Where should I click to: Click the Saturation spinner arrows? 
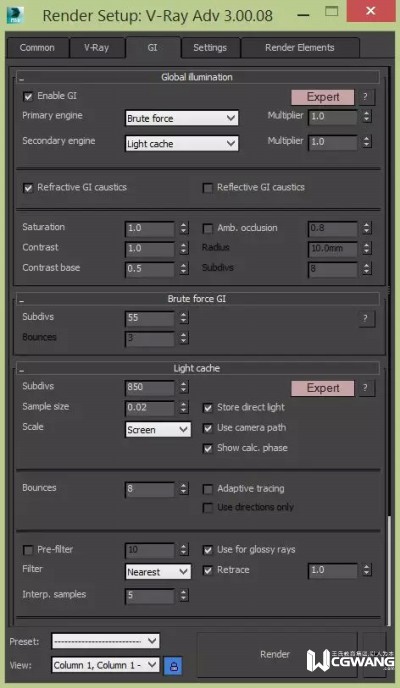pos(184,229)
